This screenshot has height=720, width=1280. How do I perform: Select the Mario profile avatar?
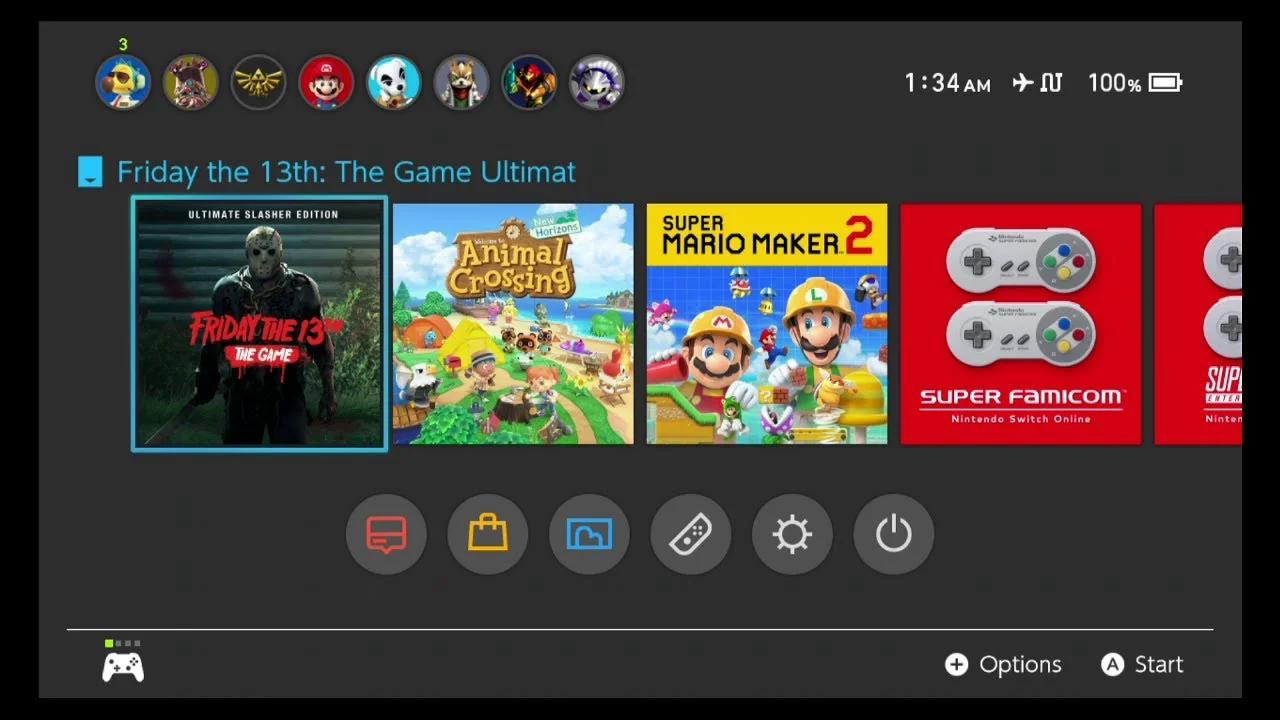coord(325,83)
